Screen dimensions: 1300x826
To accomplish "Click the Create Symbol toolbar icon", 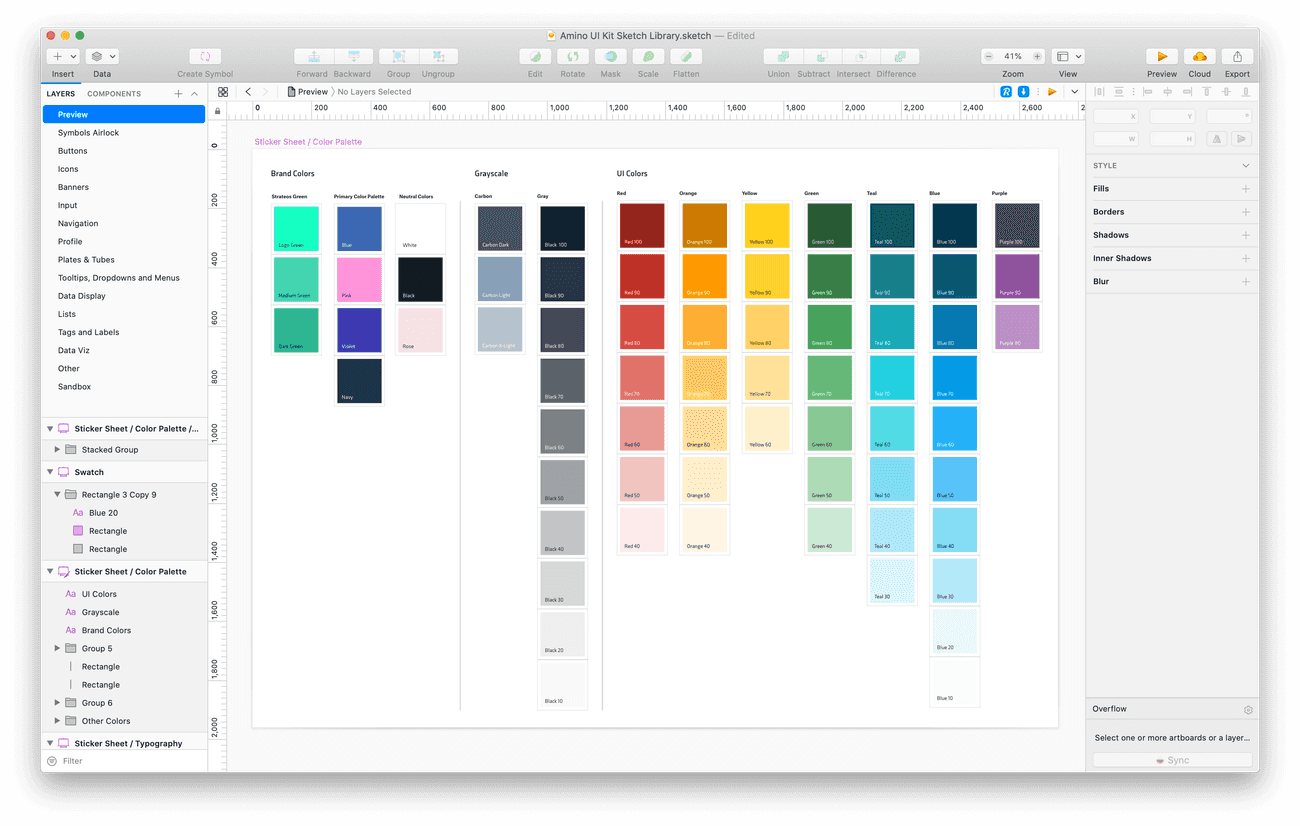I will 205,57.
